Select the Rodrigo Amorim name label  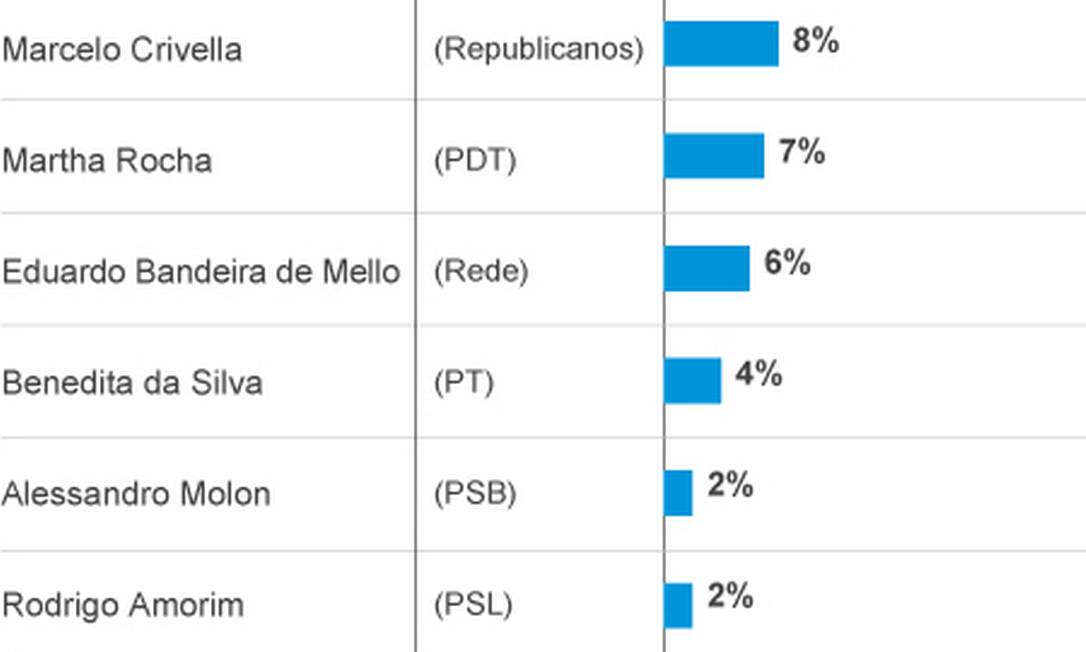(123, 606)
